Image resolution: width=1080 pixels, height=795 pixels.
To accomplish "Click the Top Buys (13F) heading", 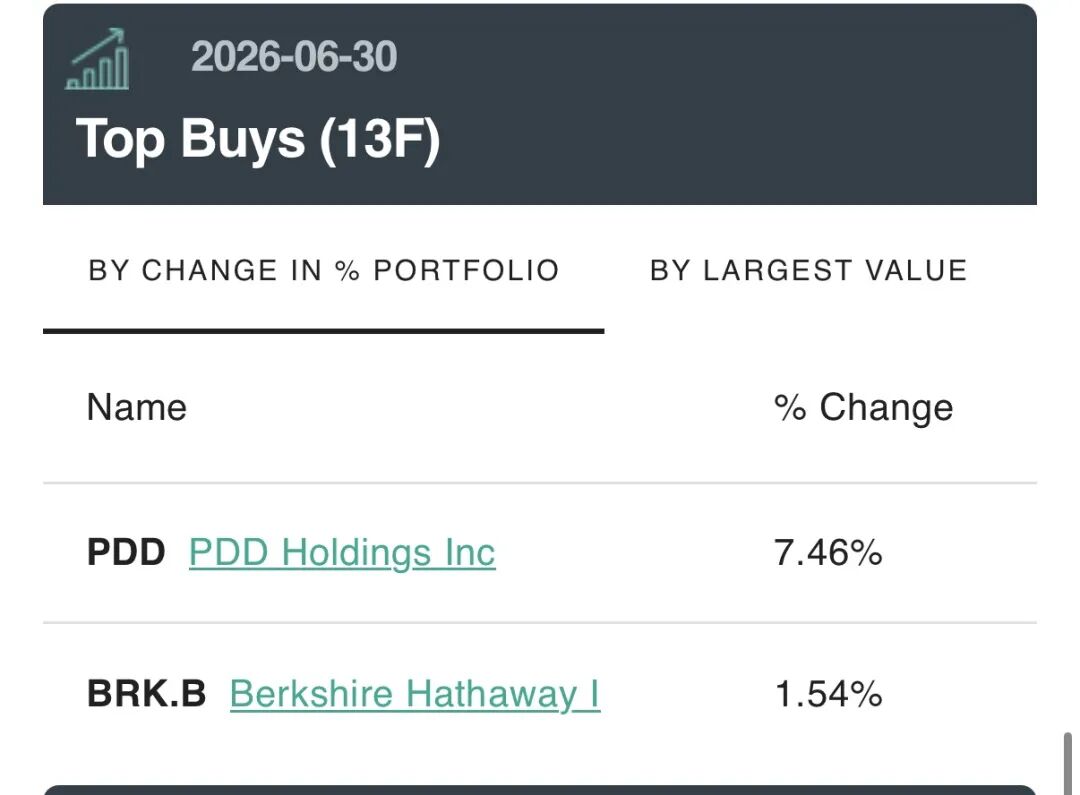I will [258, 139].
